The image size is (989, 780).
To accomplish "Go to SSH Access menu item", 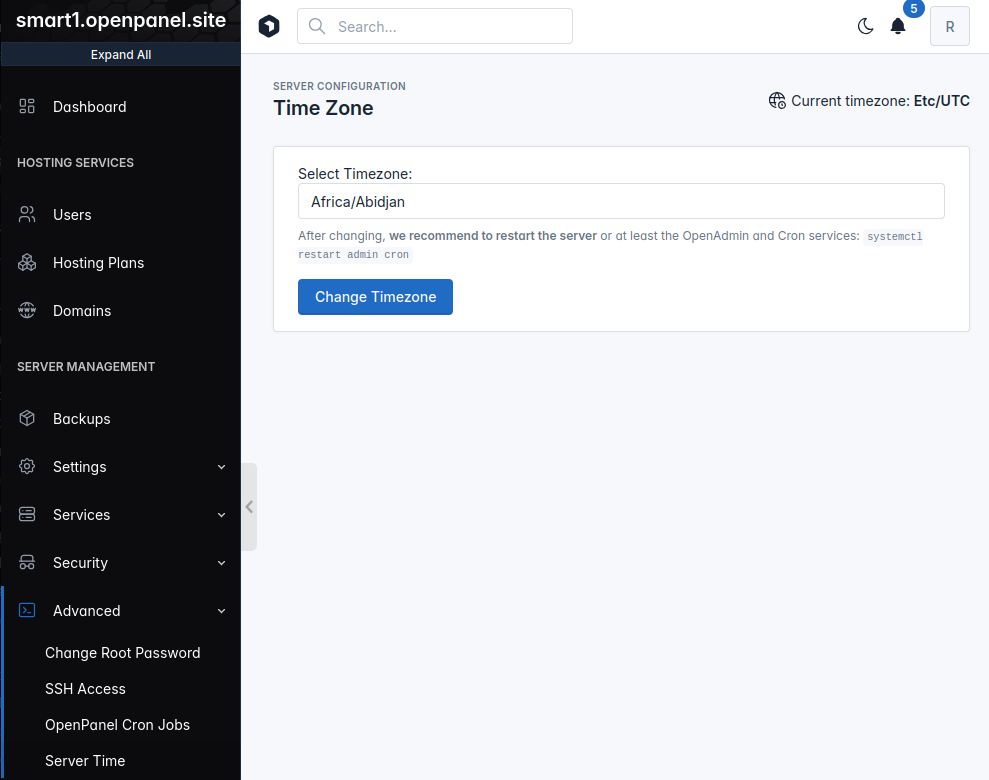I will click(x=85, y=689).
